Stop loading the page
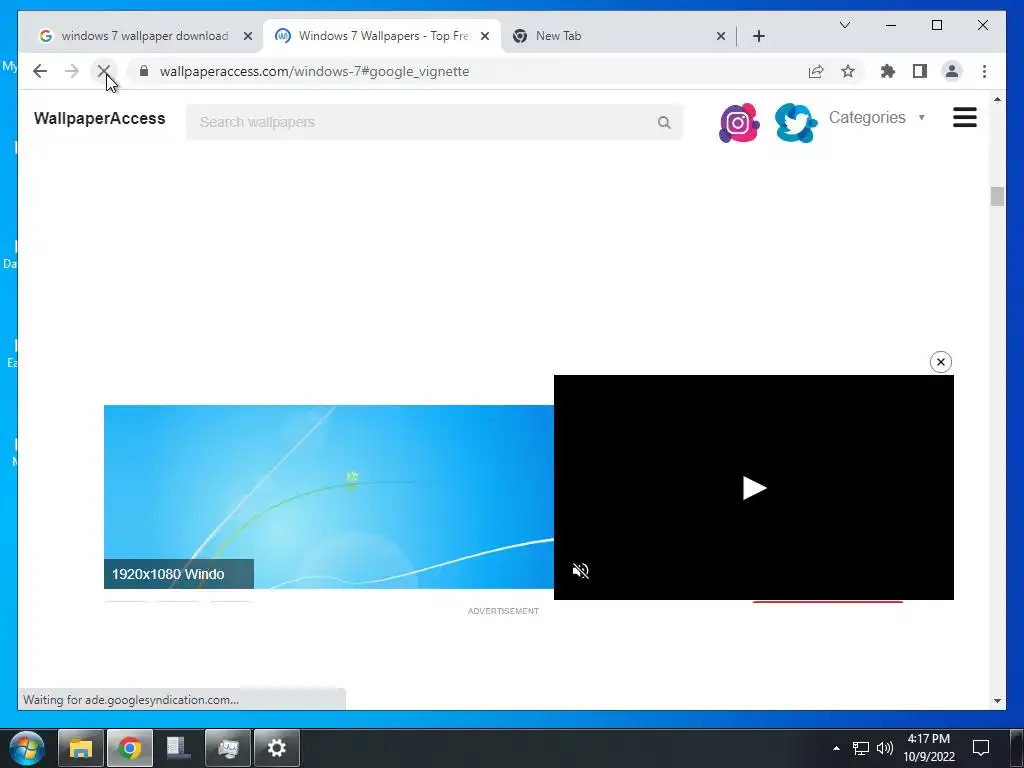The height and width of the screenshot is (768, 1024). point(103,71)
